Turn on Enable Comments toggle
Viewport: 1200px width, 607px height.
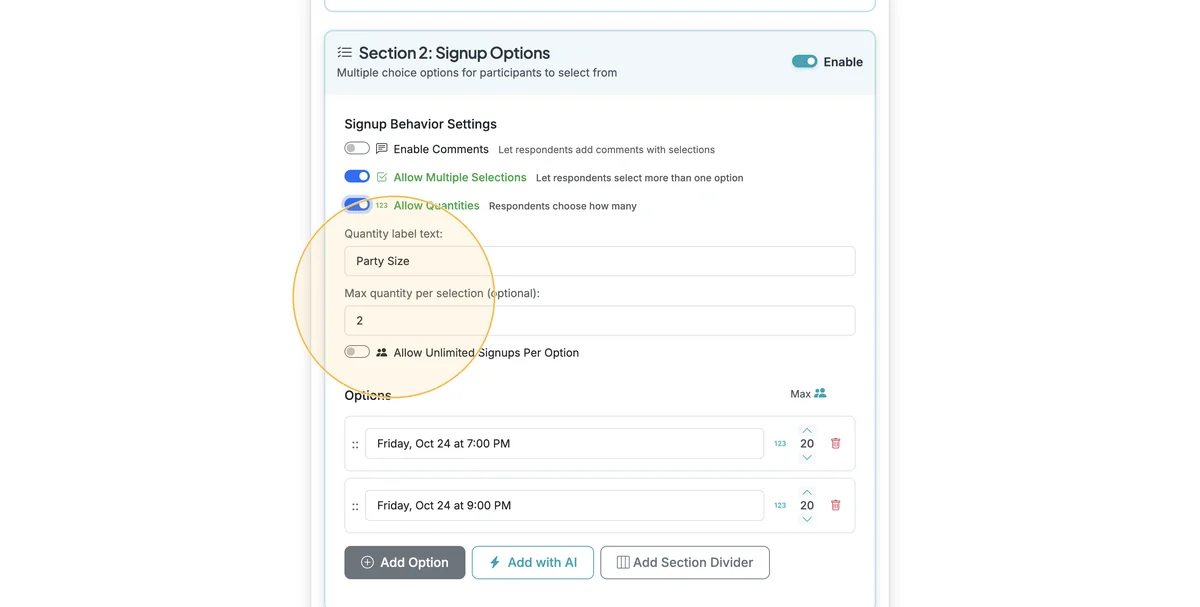tap(357, 148)
